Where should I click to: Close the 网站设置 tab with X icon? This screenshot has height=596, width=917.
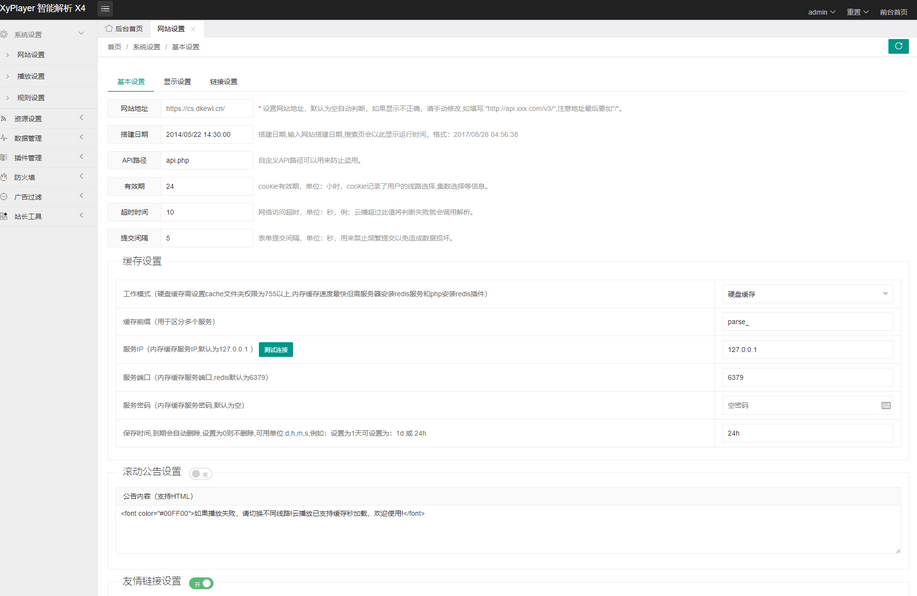coord(193,29)
